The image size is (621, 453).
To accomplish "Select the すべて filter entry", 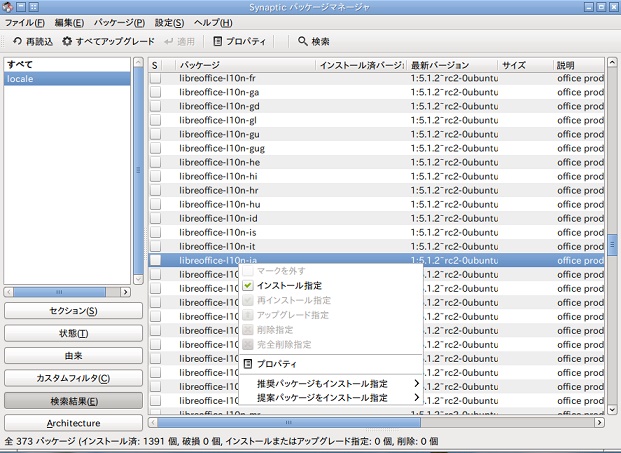I will point(67,65).
